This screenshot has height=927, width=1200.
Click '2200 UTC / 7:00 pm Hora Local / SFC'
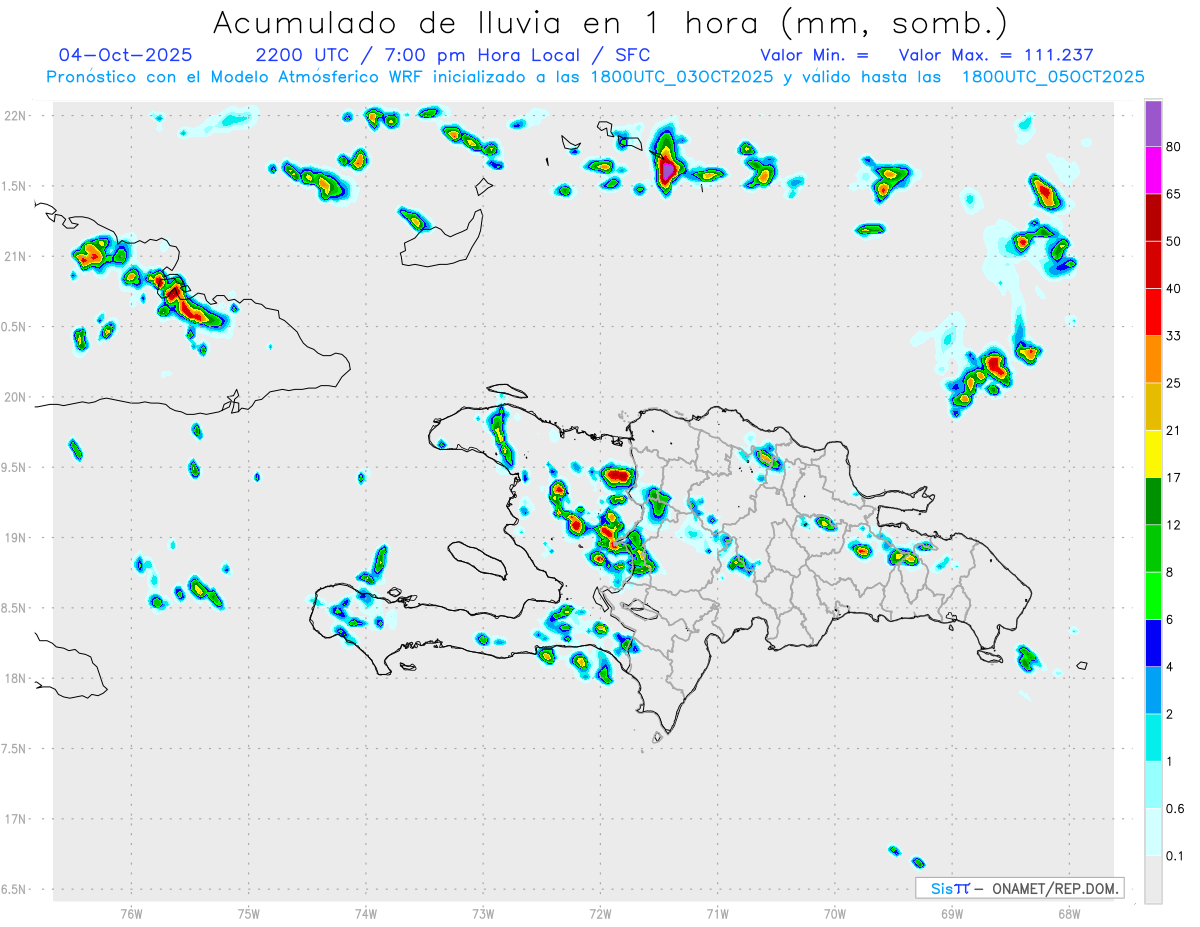453,55
